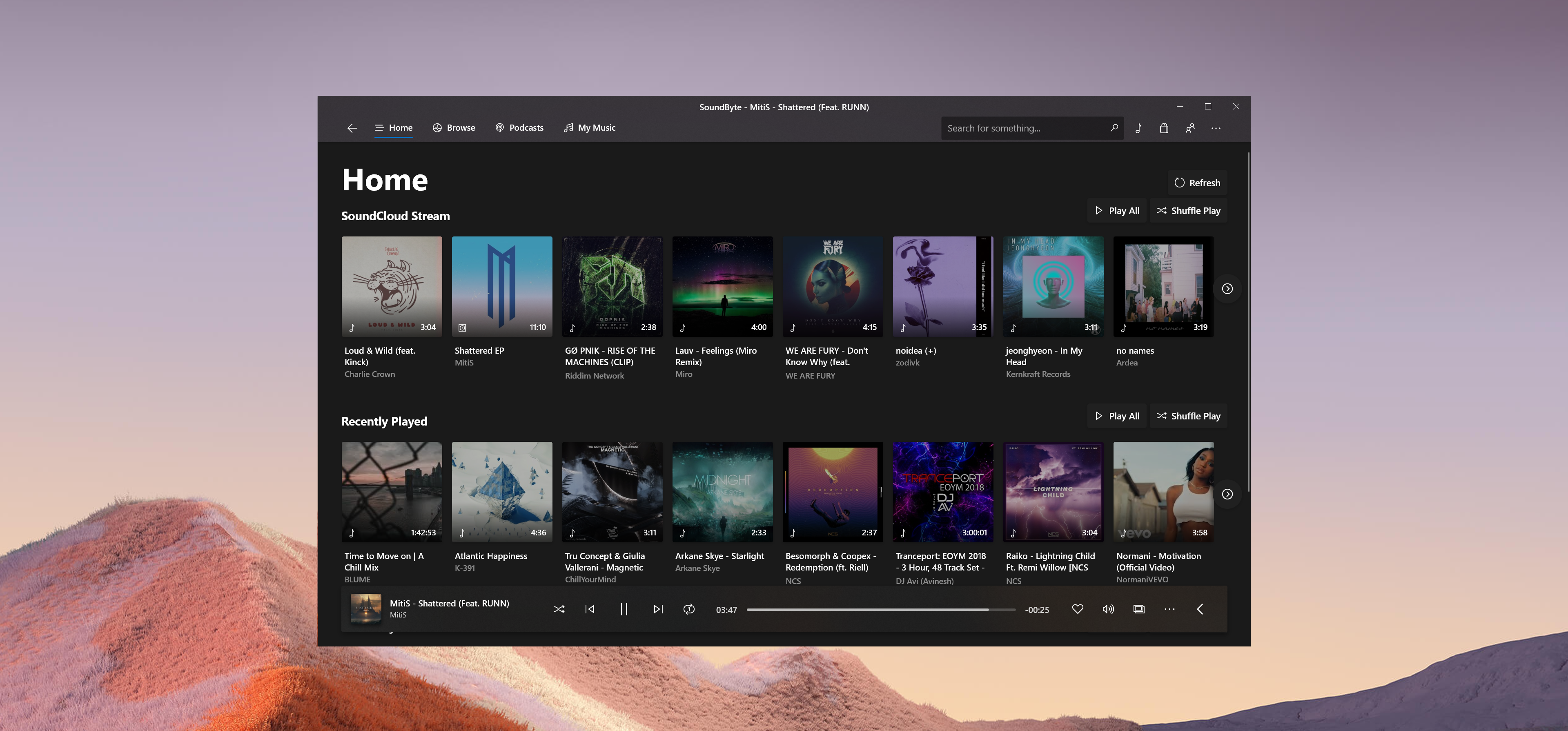Refresh the Home page
The height and width of the screenshot is (731, 1568).
[1197, 183]
